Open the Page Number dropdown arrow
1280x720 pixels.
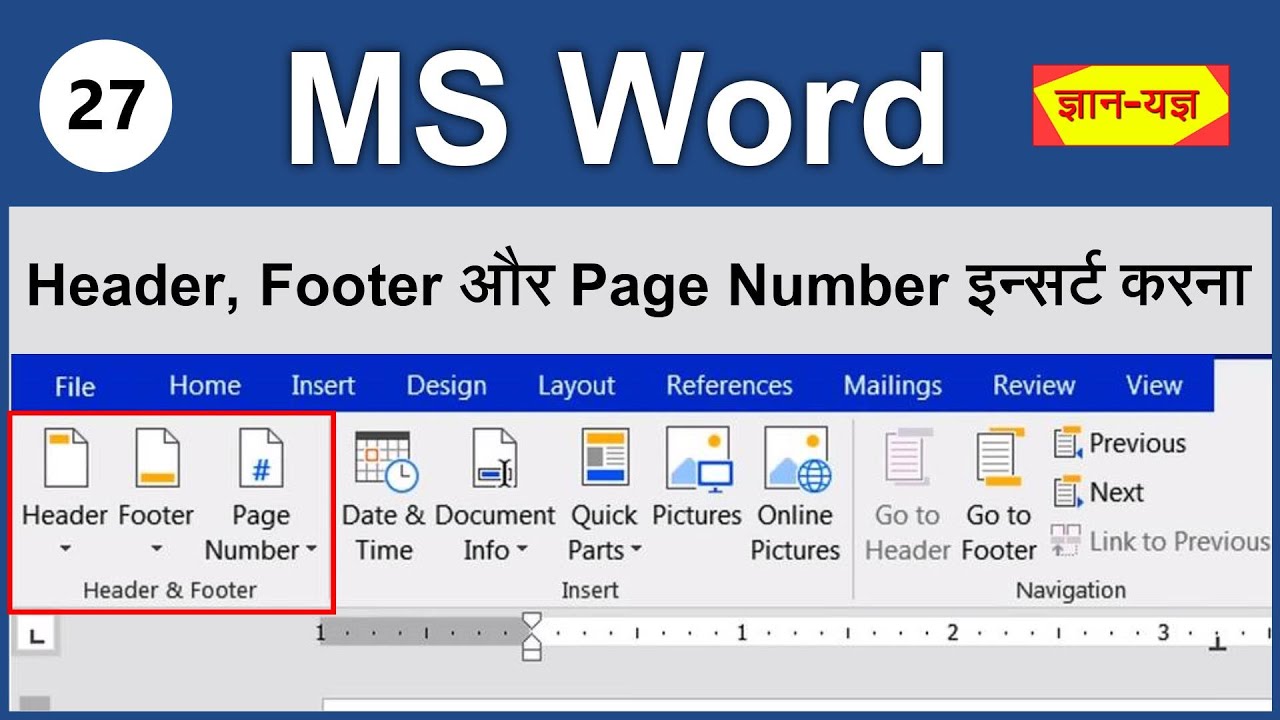click(311, 549)
